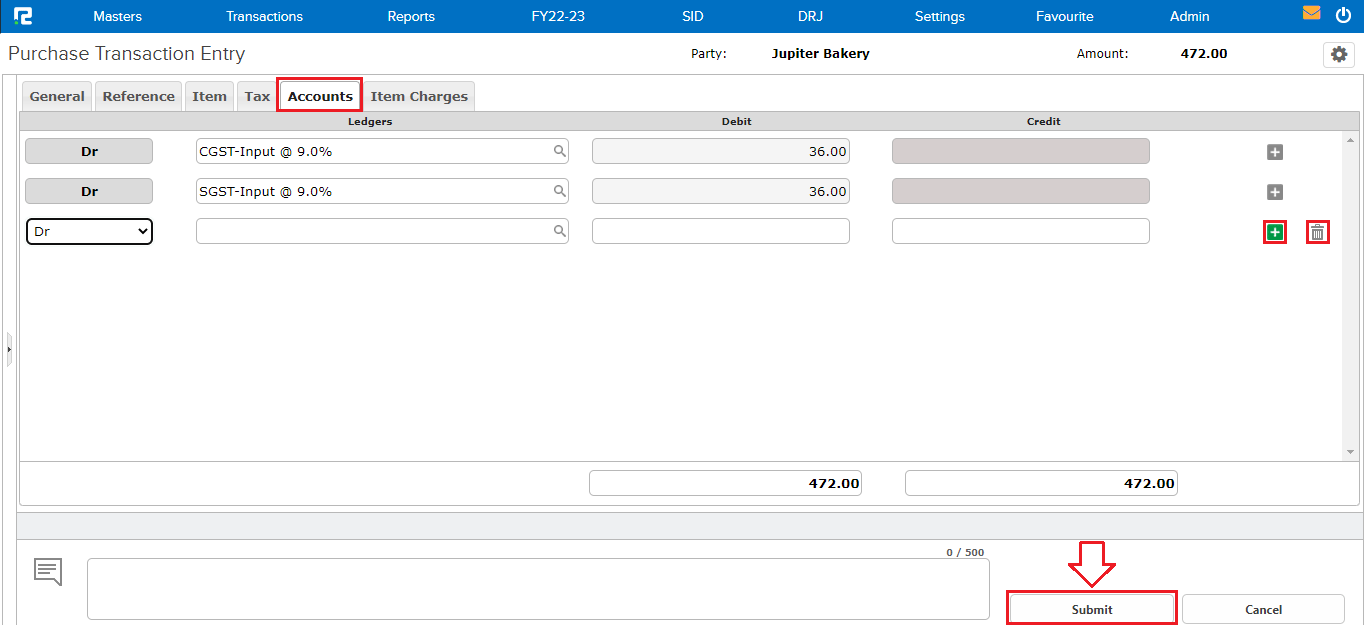Cancel the transaction entry

[x=1263, y=609]
